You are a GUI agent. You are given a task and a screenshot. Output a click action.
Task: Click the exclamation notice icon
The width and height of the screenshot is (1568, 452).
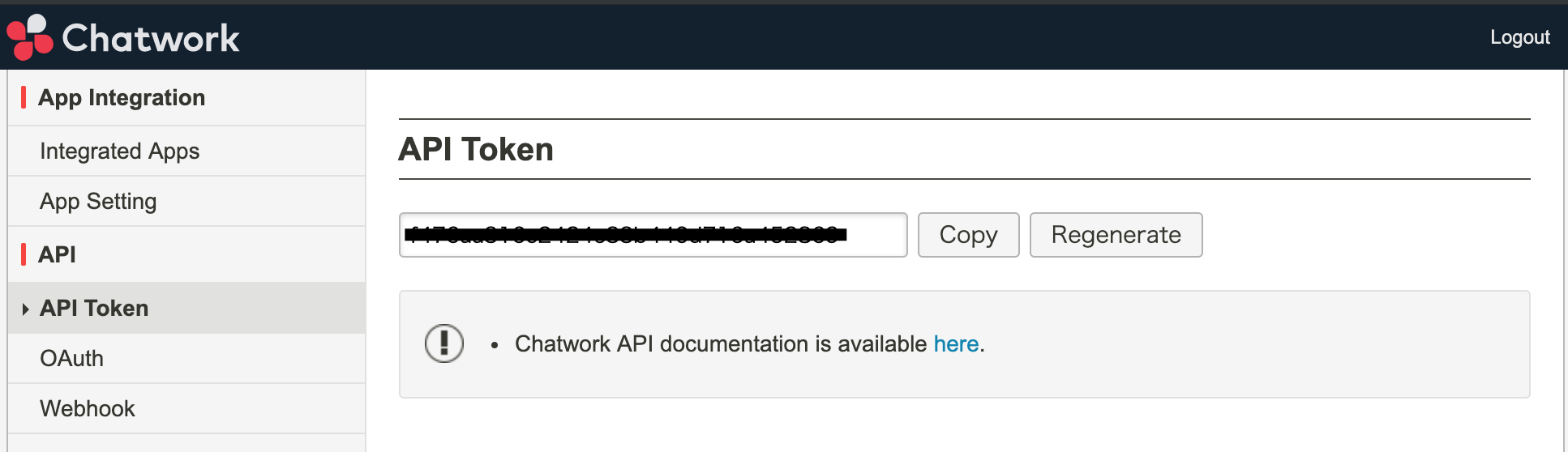click(x=444, y=343)
